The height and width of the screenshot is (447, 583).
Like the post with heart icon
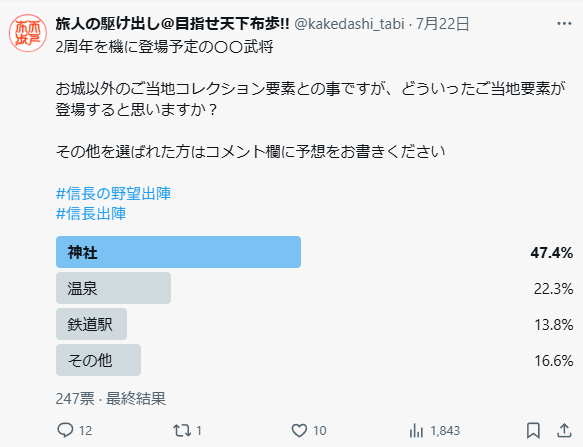299,431
